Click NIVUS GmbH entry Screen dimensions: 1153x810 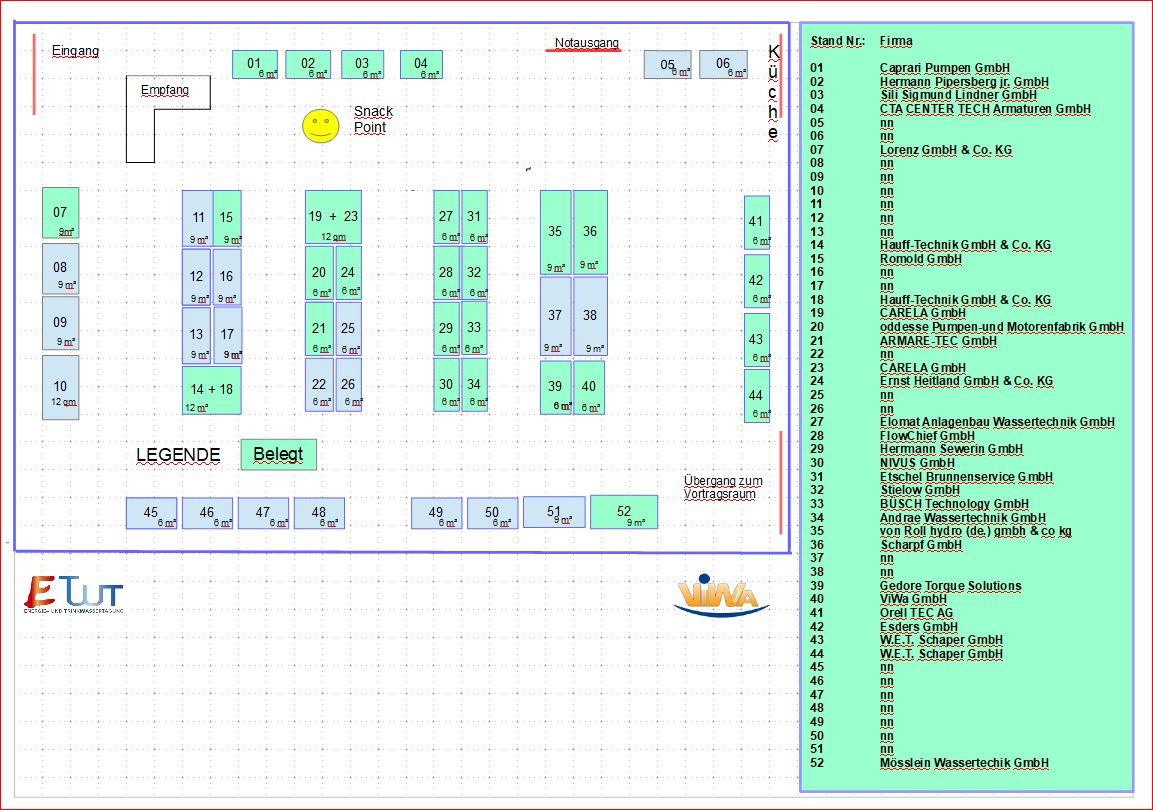click(x=917, y=463)
